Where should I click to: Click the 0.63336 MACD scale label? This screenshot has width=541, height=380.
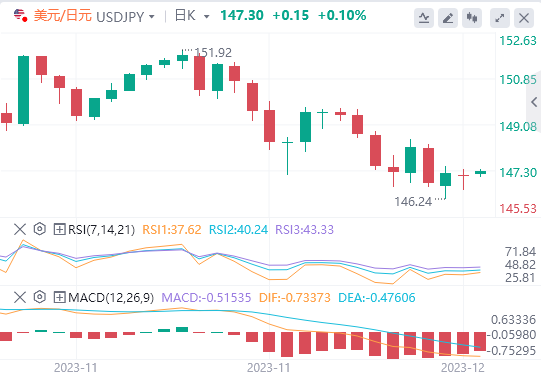(x=513, y=320)
